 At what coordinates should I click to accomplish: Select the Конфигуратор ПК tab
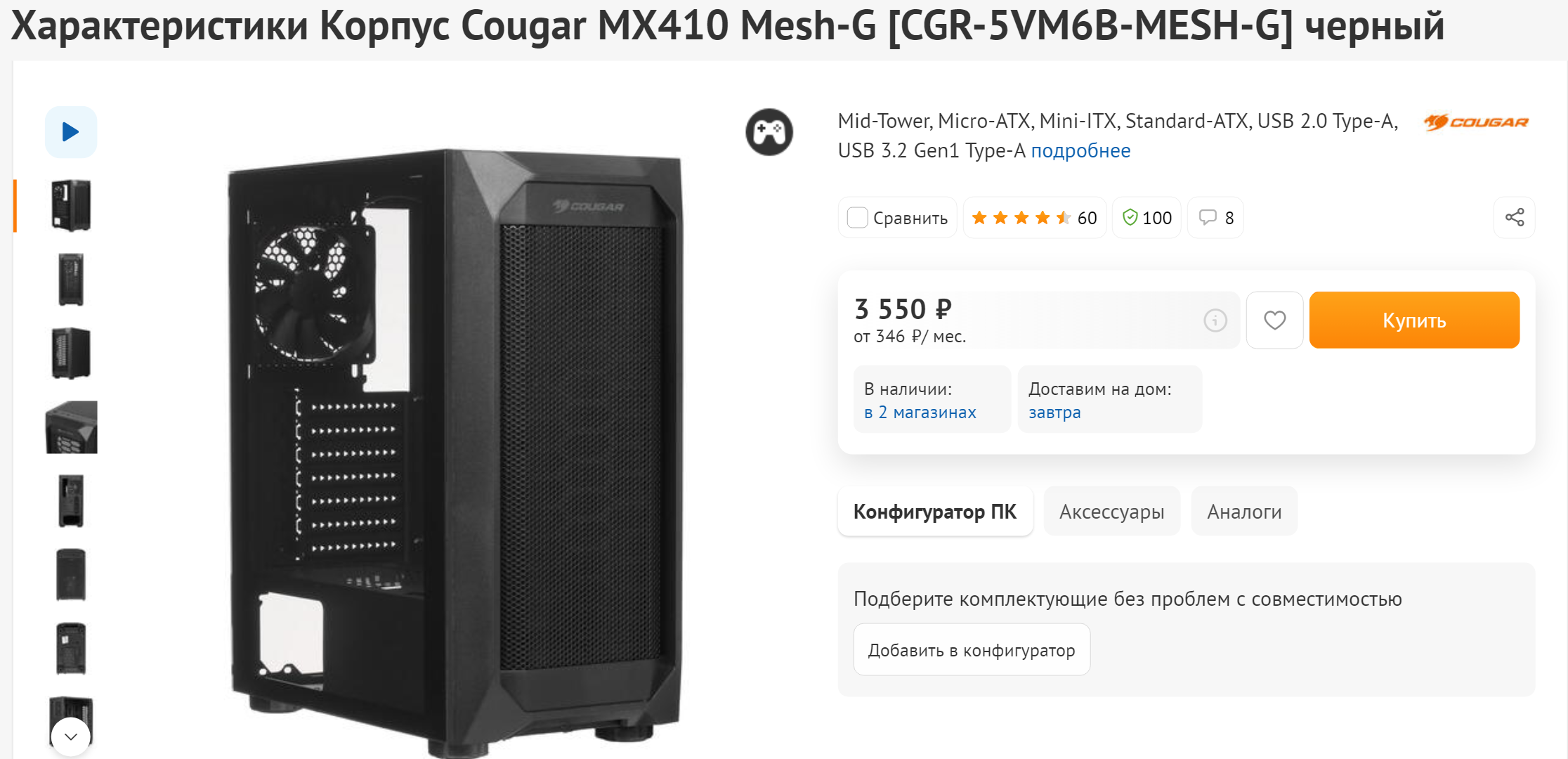[x=935, y=512]
